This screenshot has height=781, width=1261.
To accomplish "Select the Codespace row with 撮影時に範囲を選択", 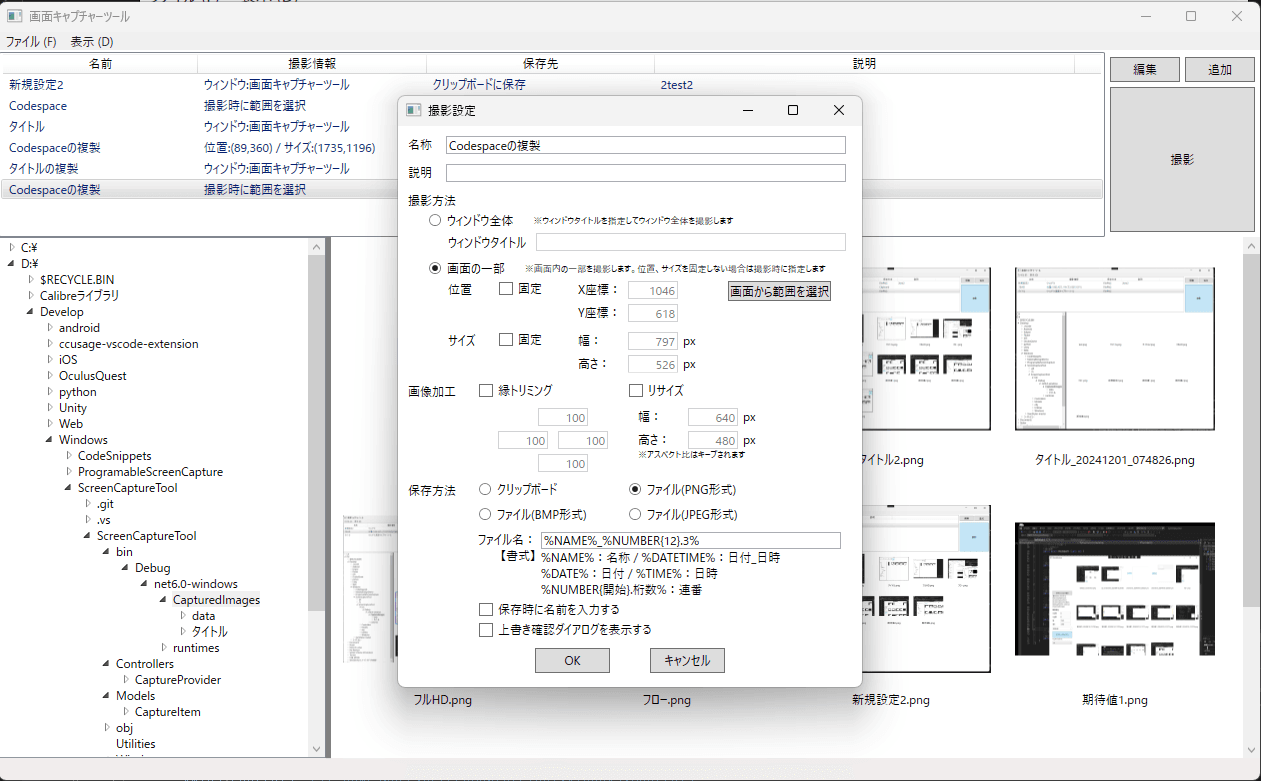I will [x=552, y=105].
